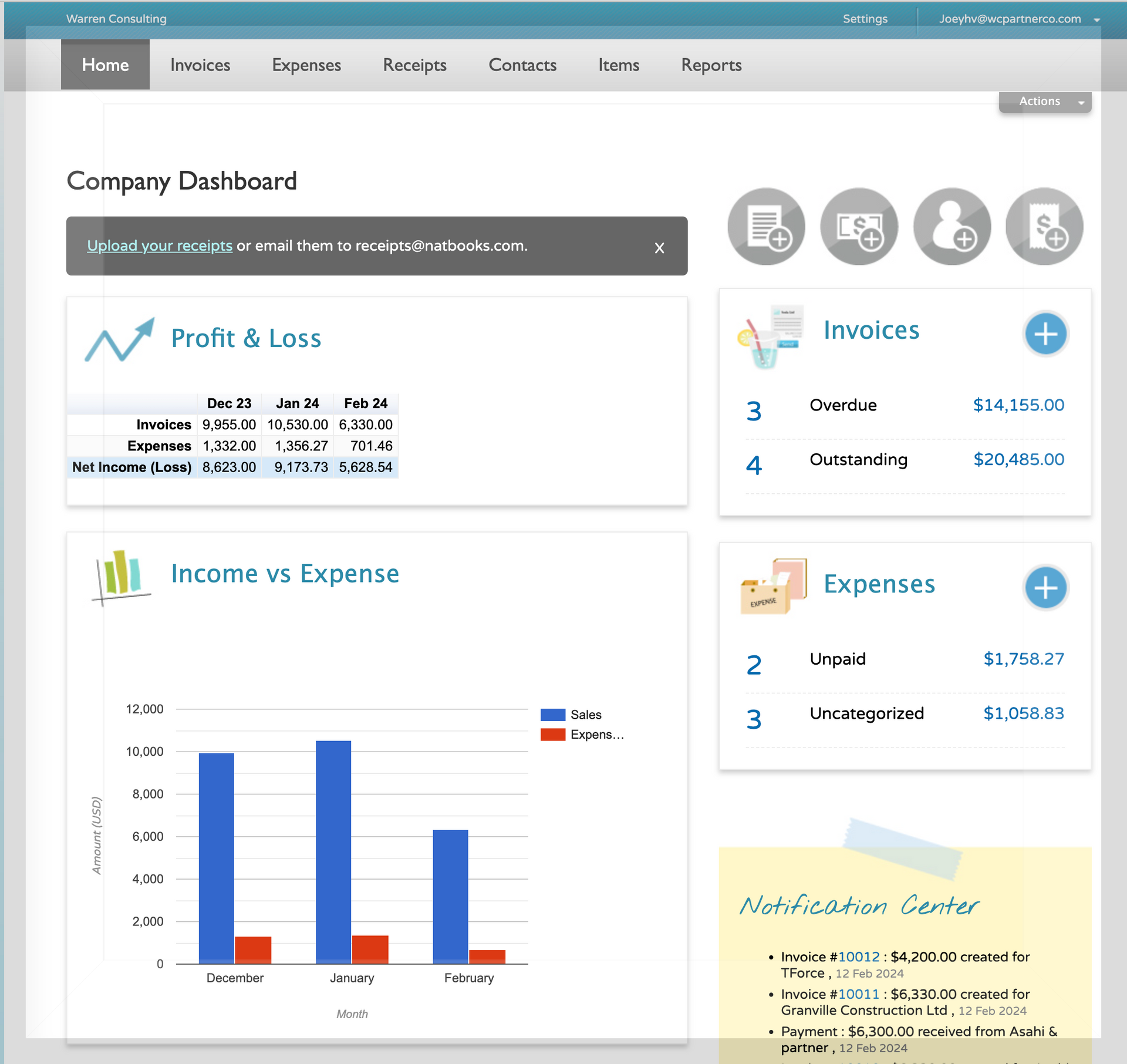The height and width of the screenshot is (1064, 1127).
Task: Add invoice using Invoices plus button
Action: 1045,334
